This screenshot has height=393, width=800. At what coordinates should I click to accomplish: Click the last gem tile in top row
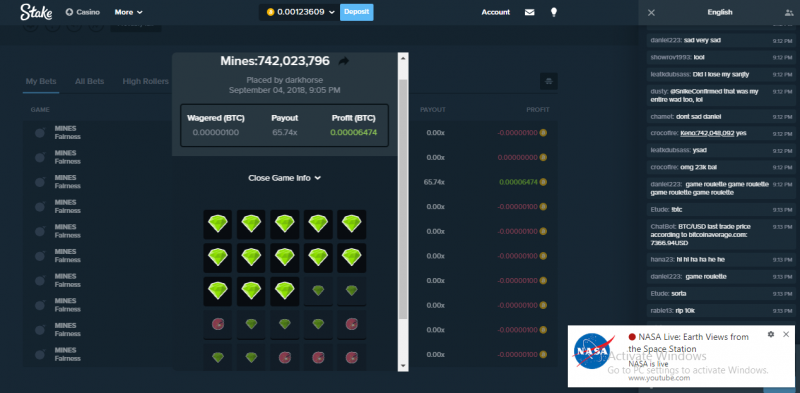click(x=352, y=224)
